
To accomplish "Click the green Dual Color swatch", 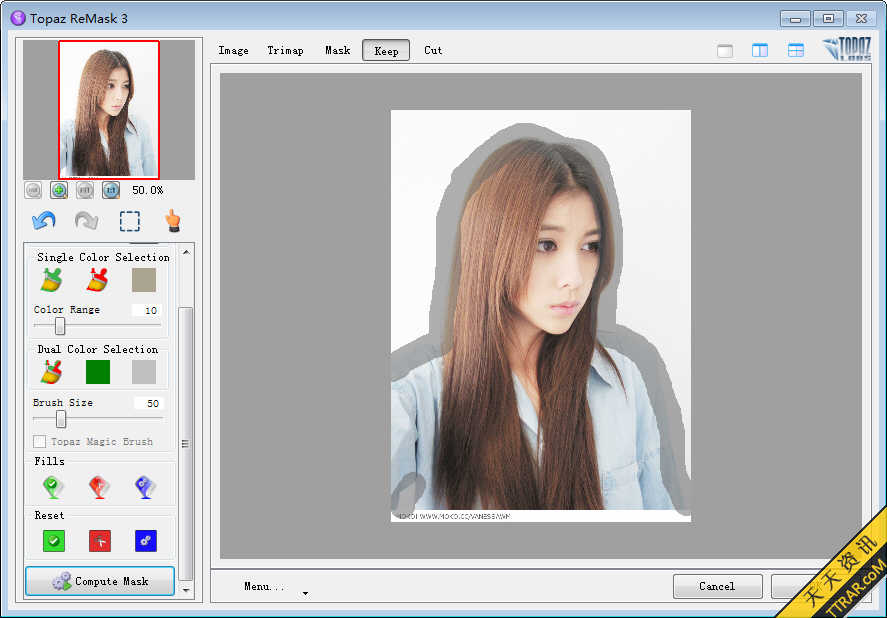I will click(98, 372).
